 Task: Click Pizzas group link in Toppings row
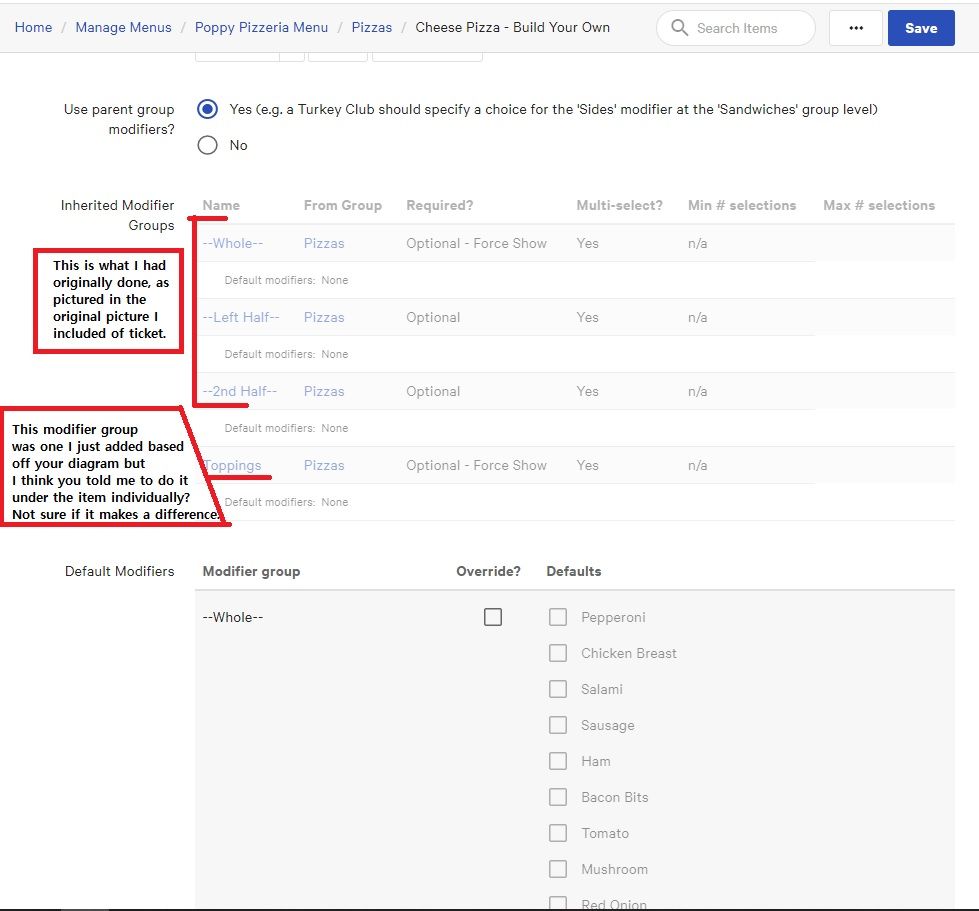point(324,465)
